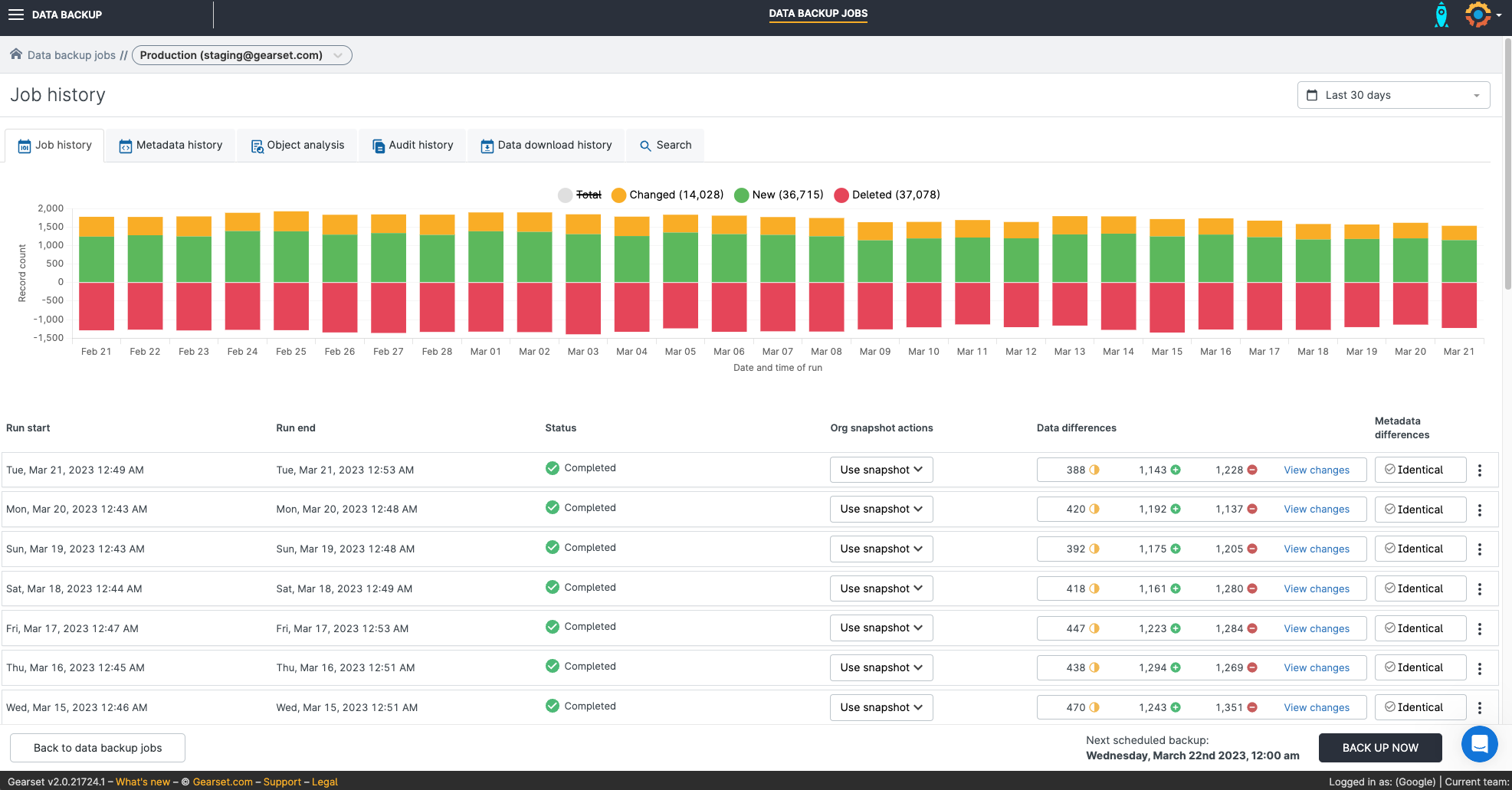1512x790 pixels.
Task: Click the Identical metadata icon for Mar 20
Action: 1389,510
